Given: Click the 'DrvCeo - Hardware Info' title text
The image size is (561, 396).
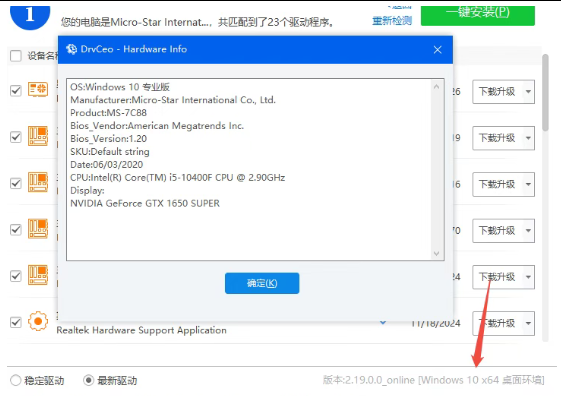Looking at the screenshot, I should (134, 49).
